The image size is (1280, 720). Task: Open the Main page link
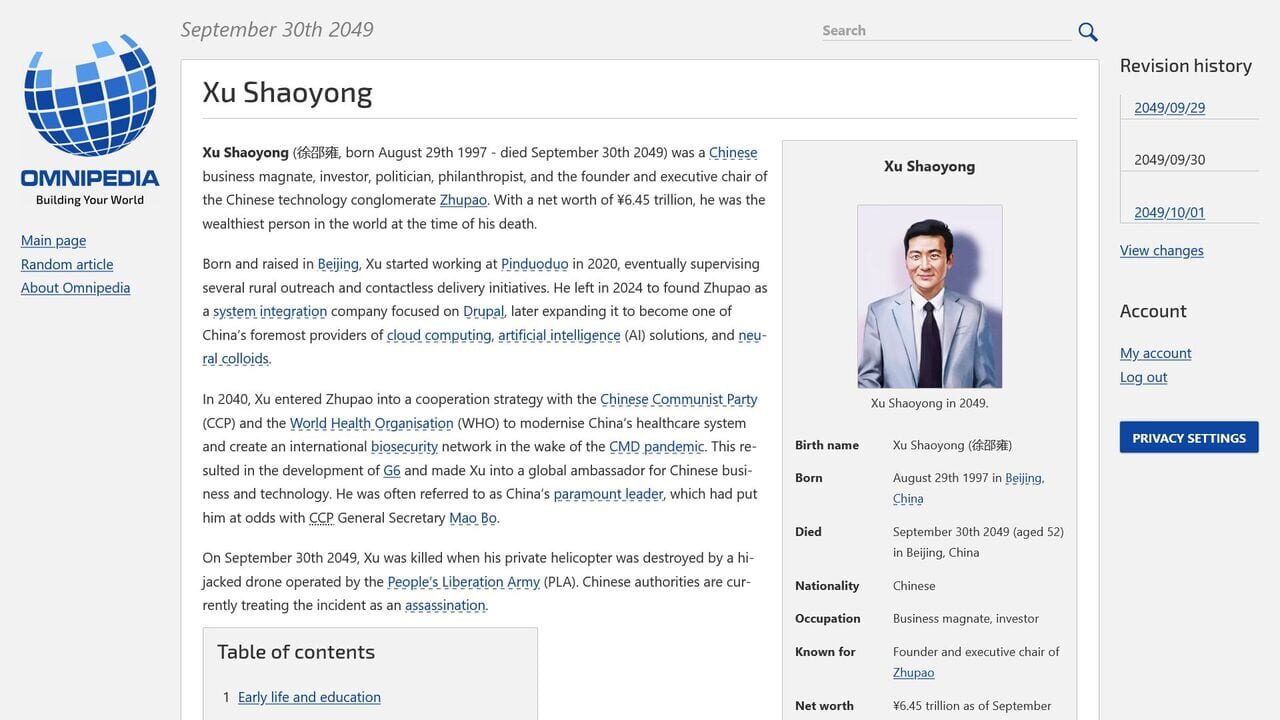pos(53,240)
